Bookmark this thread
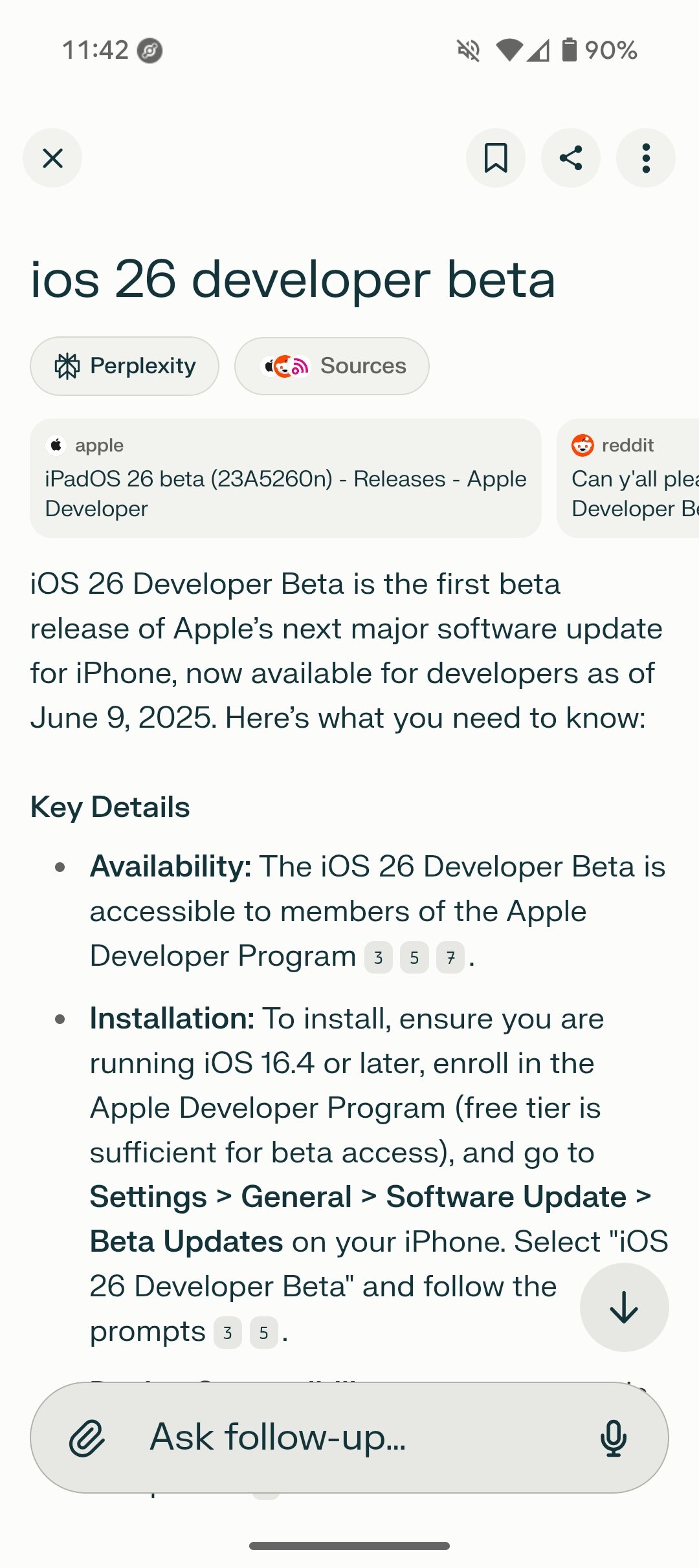Screen dimensions: 699x1568 (496, 158)
